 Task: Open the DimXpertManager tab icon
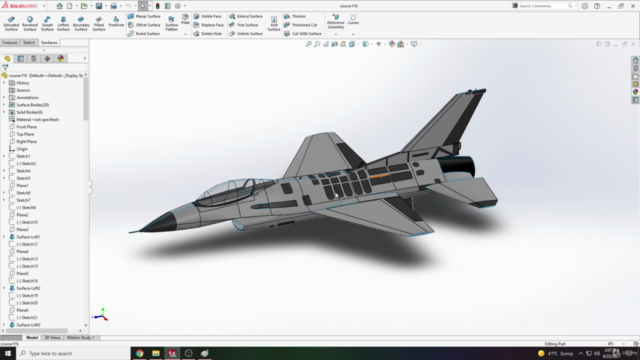[47, 58]
